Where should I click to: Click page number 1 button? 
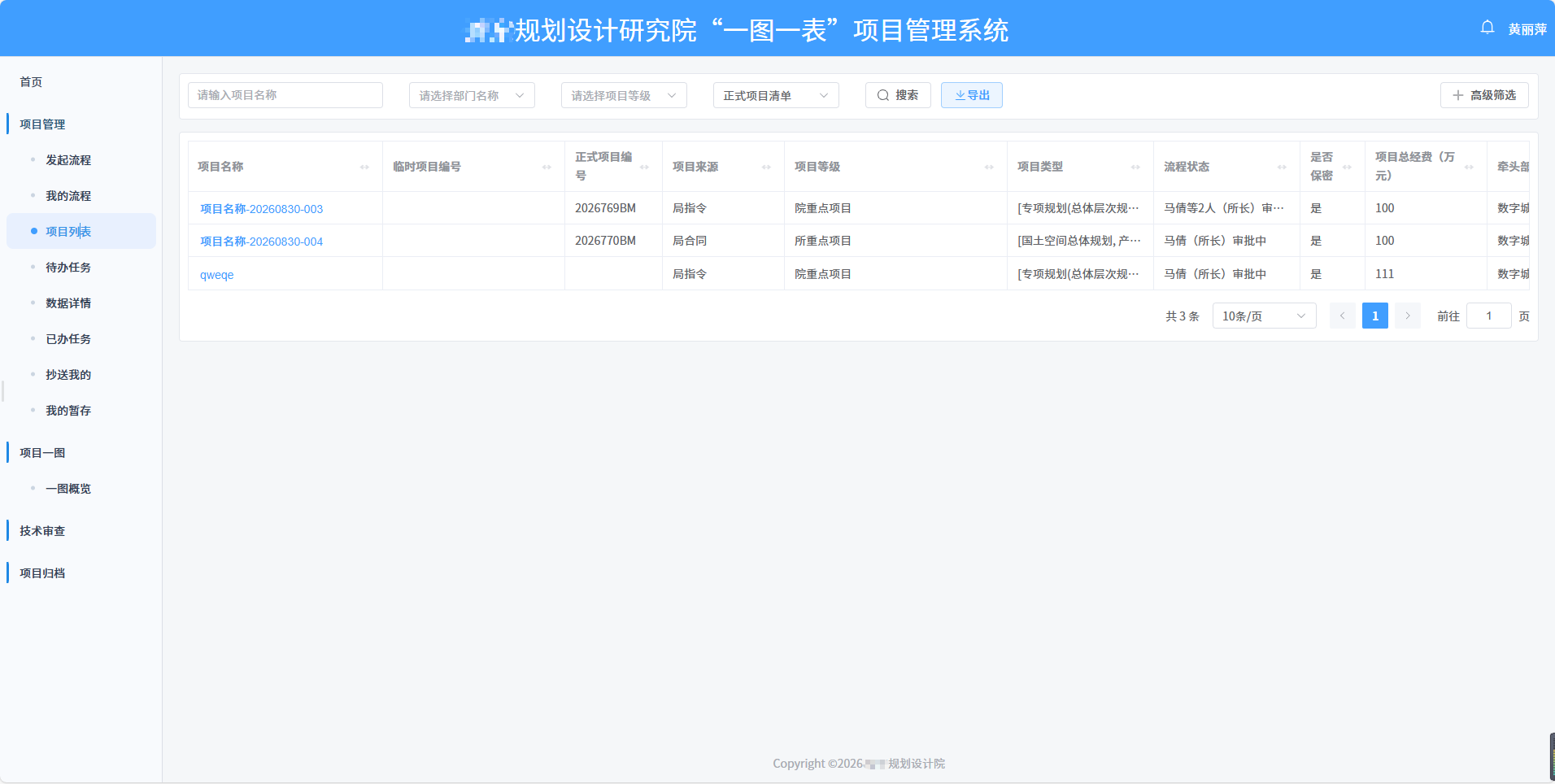(x=1375, y=316)
